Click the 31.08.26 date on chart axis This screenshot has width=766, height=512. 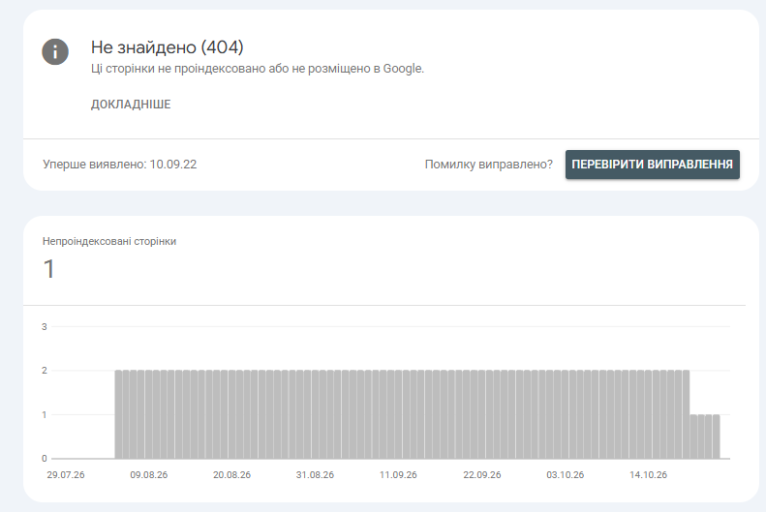[315, 474]
